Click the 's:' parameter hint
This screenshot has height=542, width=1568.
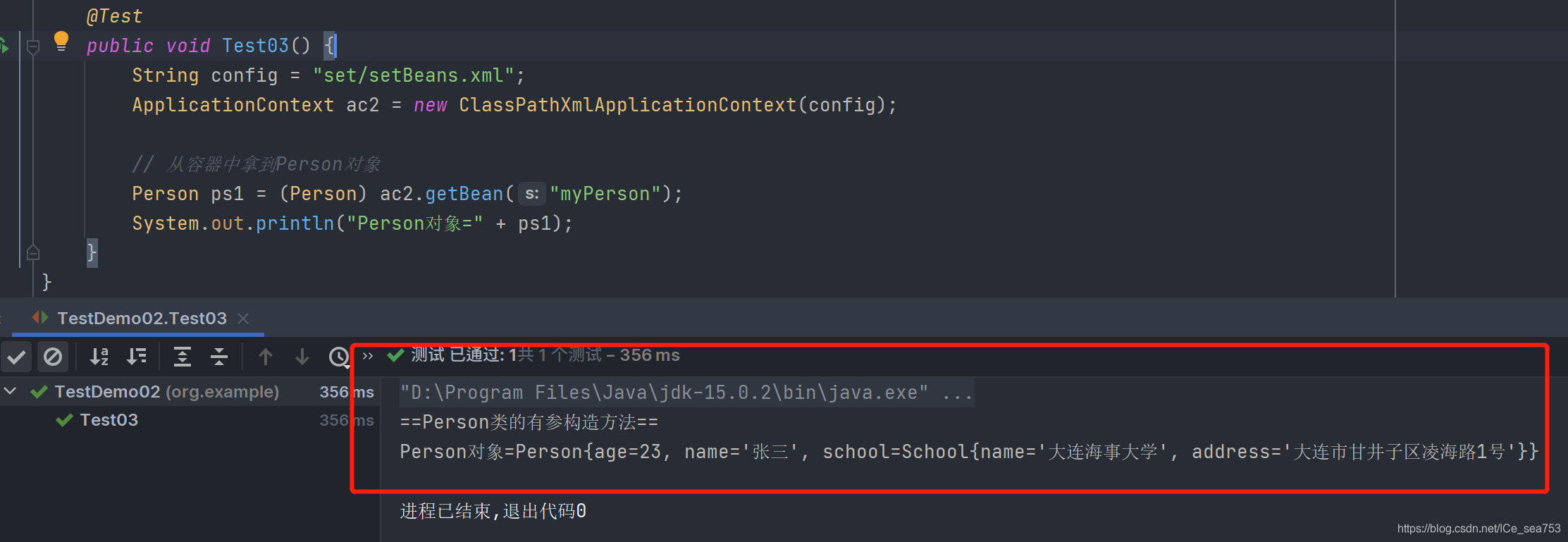point(532,194)
